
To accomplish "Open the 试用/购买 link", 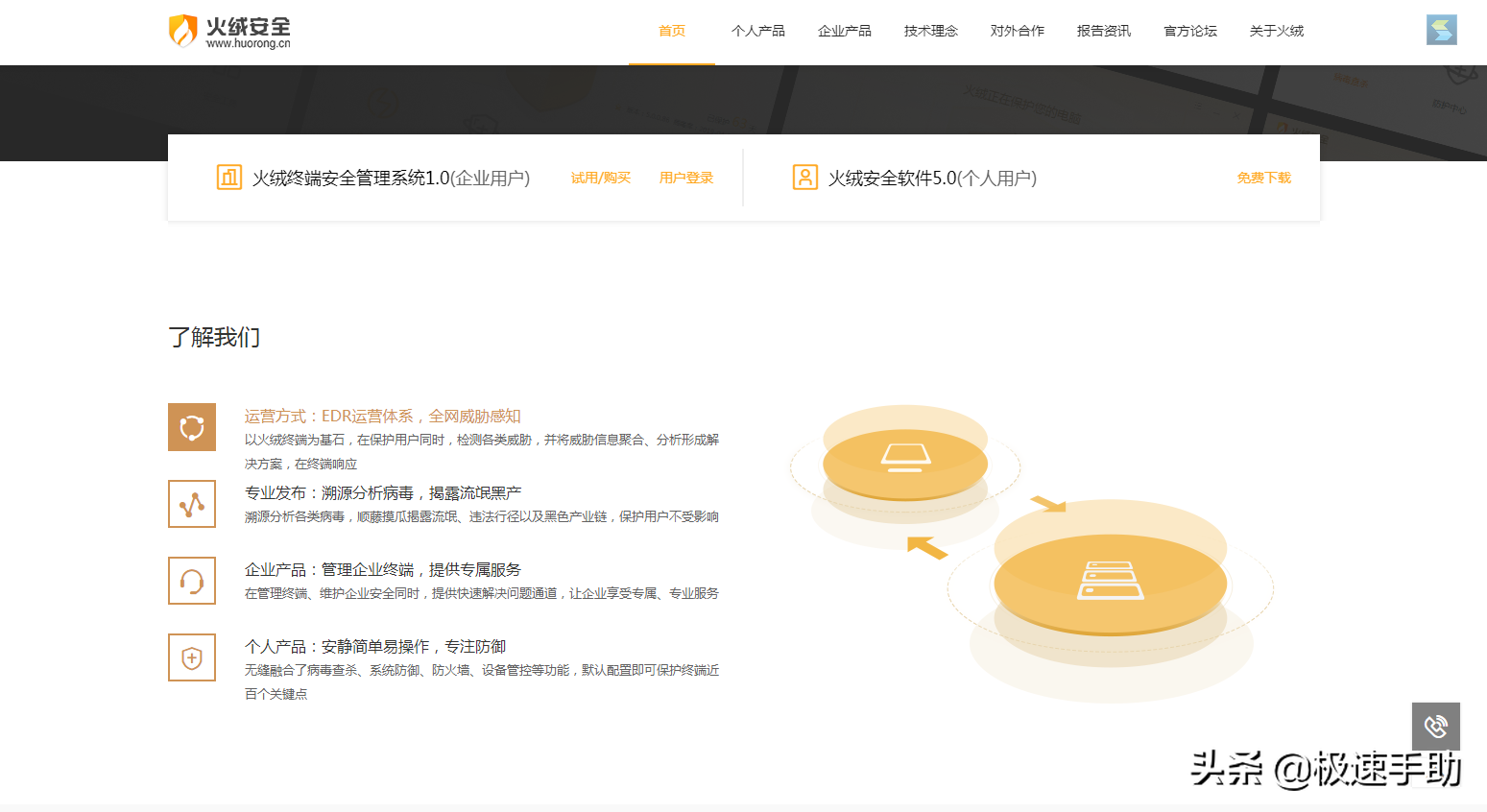I will point(599,178).
